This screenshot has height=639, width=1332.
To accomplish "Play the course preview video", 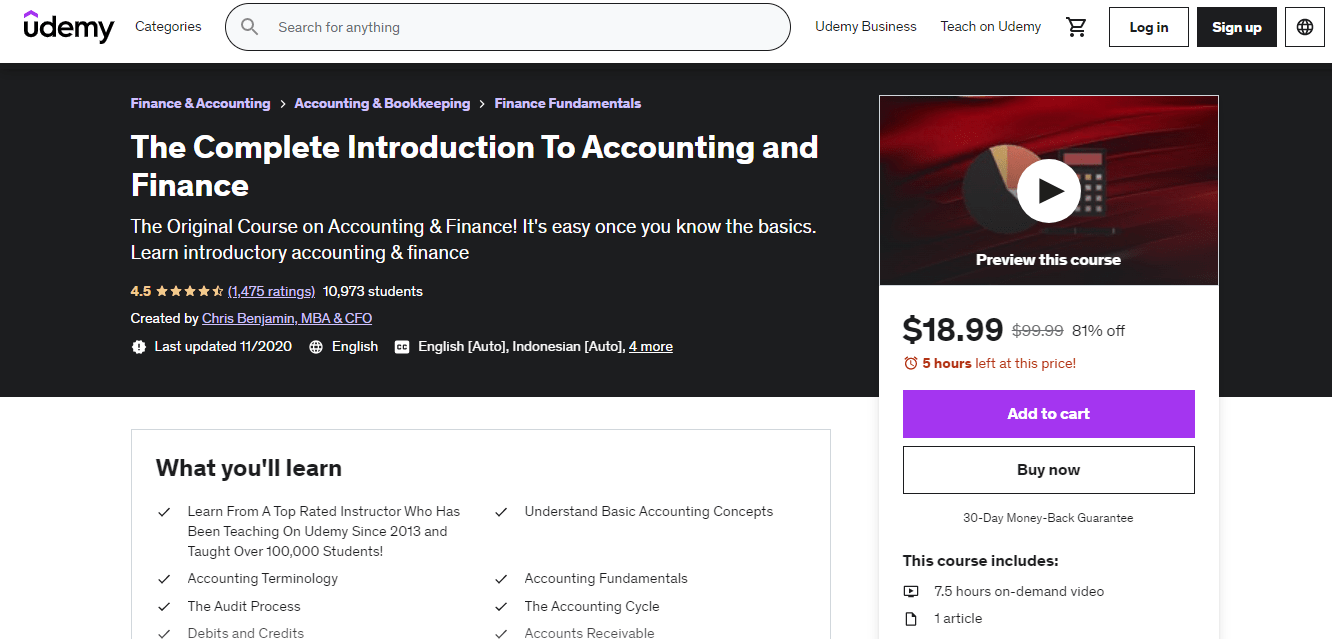I will point(1048,190).
